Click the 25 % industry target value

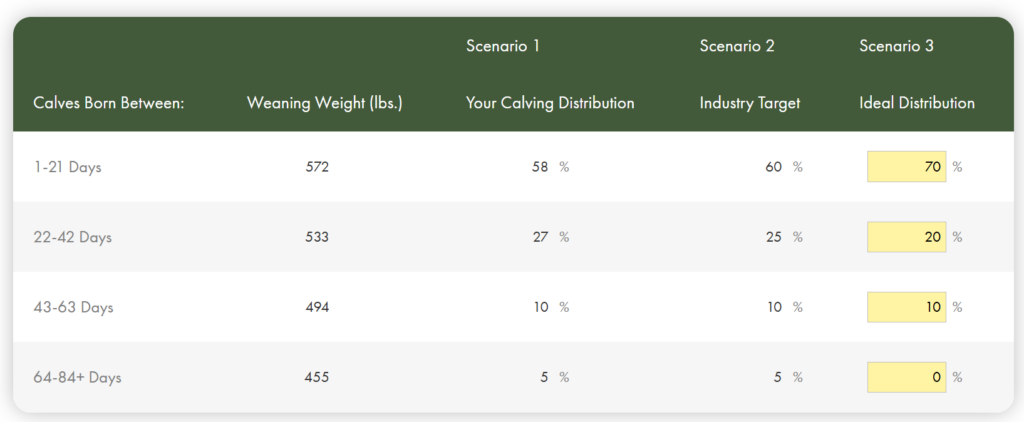784,237
